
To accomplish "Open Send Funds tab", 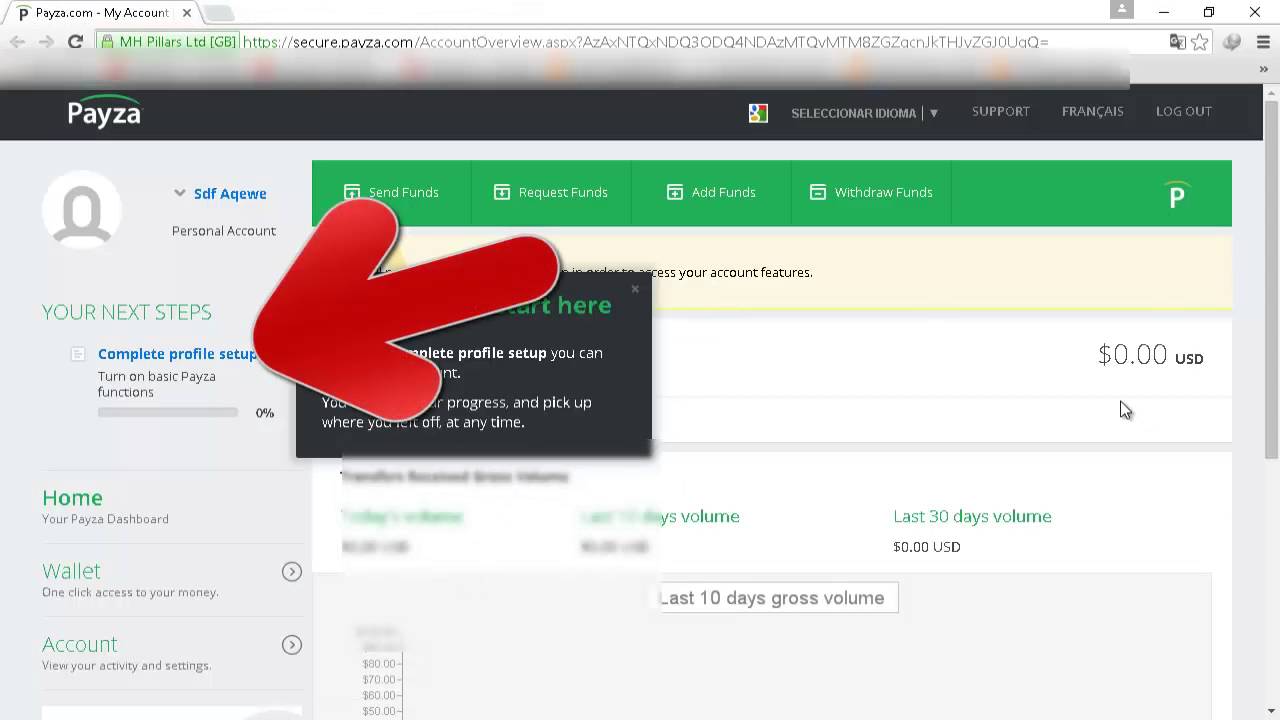I will 391,192.
